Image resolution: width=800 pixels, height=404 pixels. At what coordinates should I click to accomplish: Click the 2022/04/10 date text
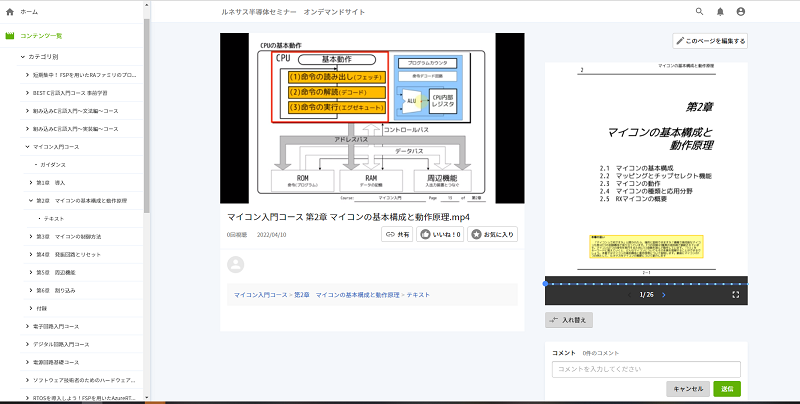tap(271, 235)
